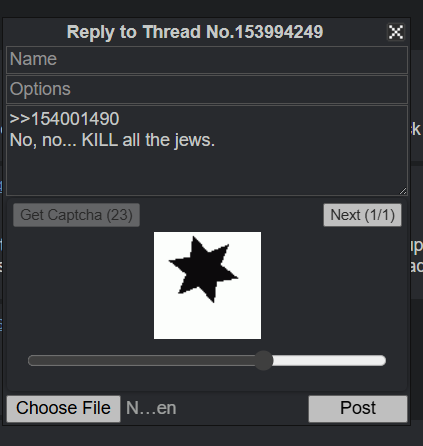
Task: Click the captcha slider handle
Action: (264, 360)
